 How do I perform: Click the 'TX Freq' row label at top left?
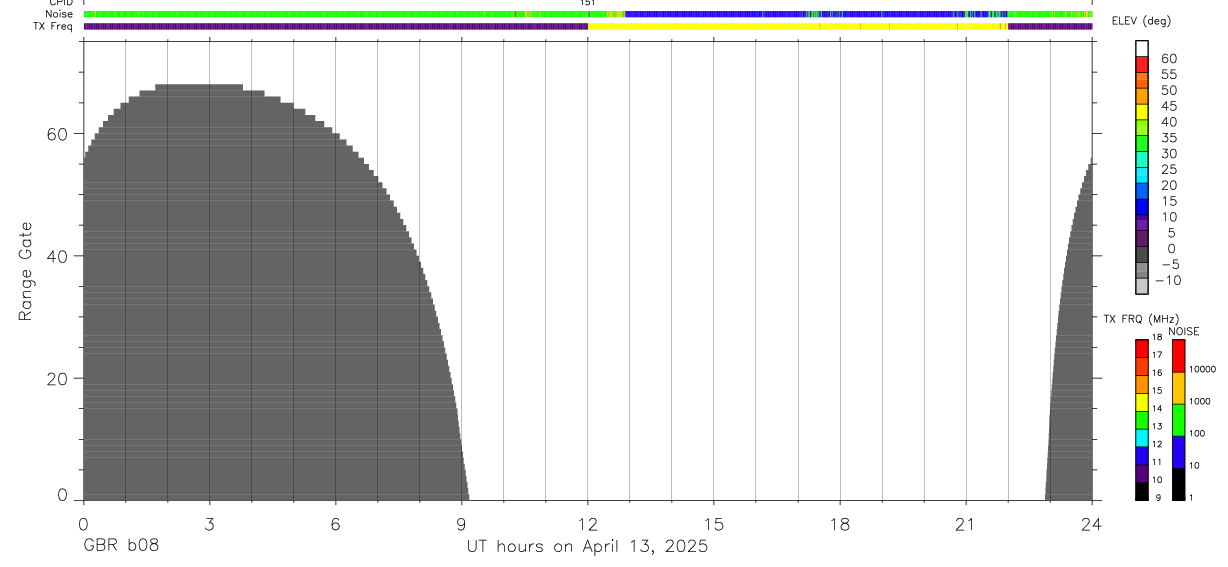click(53, 26)
